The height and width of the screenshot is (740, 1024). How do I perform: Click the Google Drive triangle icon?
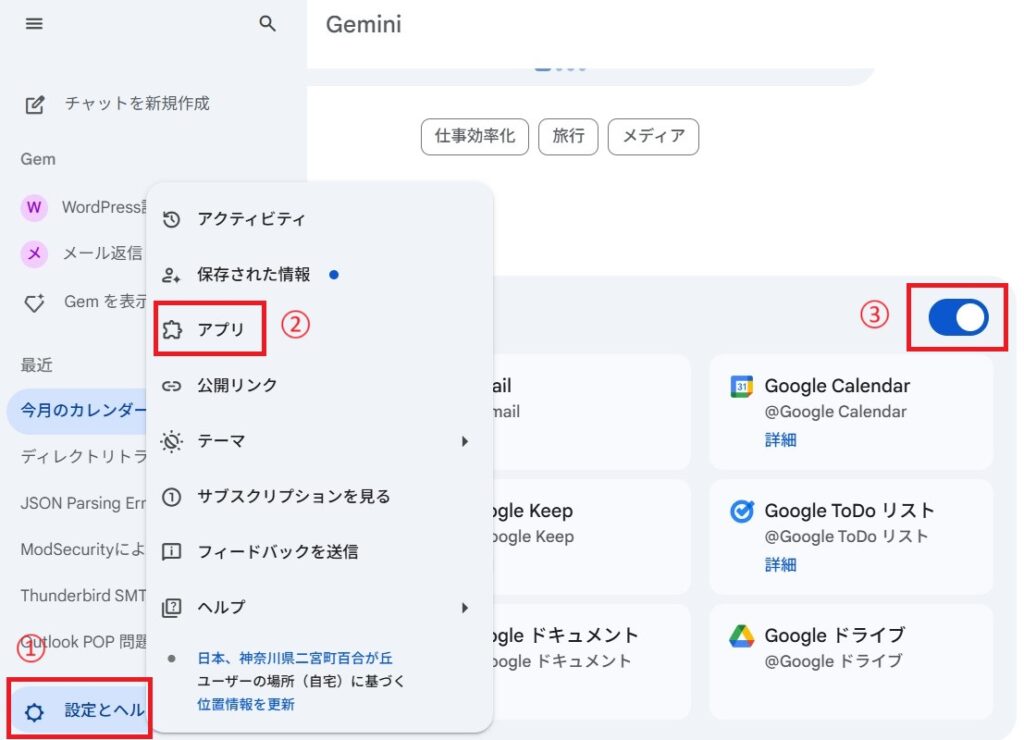coord(741,635)
